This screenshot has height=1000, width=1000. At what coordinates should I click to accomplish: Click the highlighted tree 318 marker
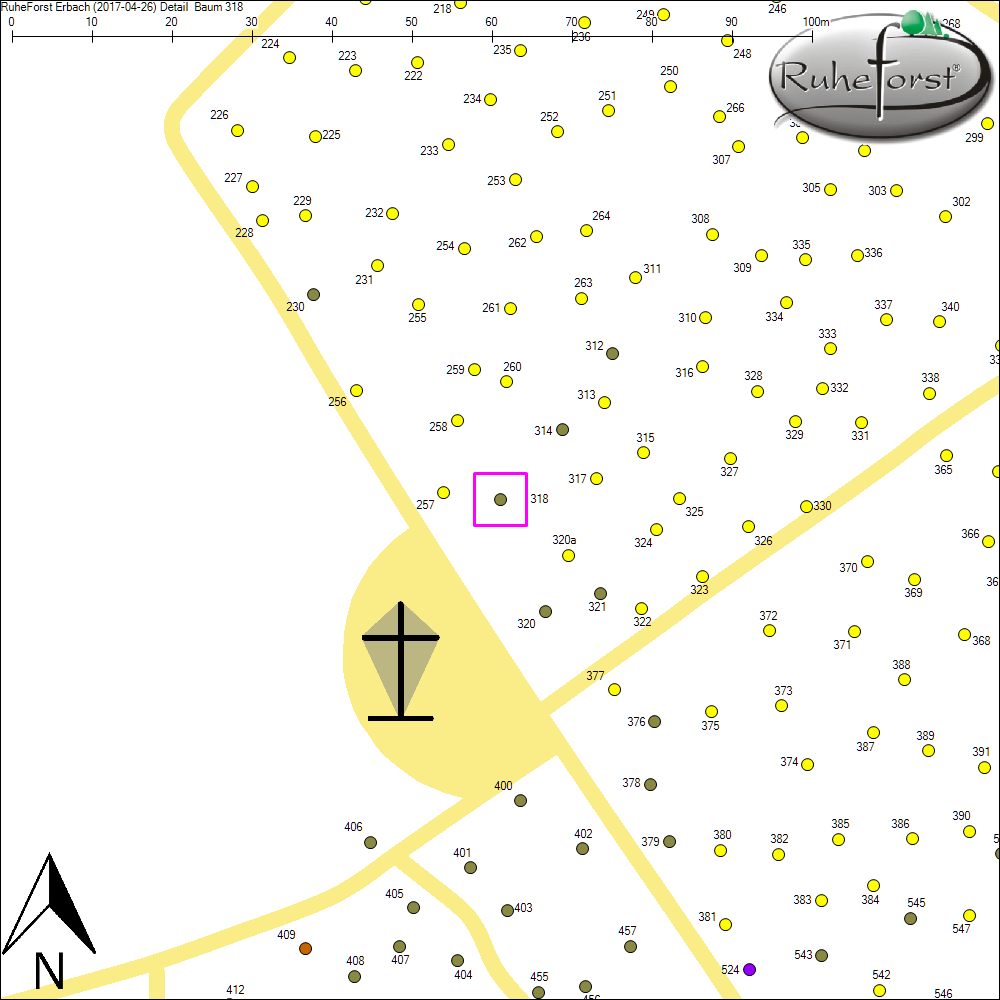(x=500, y=499)
